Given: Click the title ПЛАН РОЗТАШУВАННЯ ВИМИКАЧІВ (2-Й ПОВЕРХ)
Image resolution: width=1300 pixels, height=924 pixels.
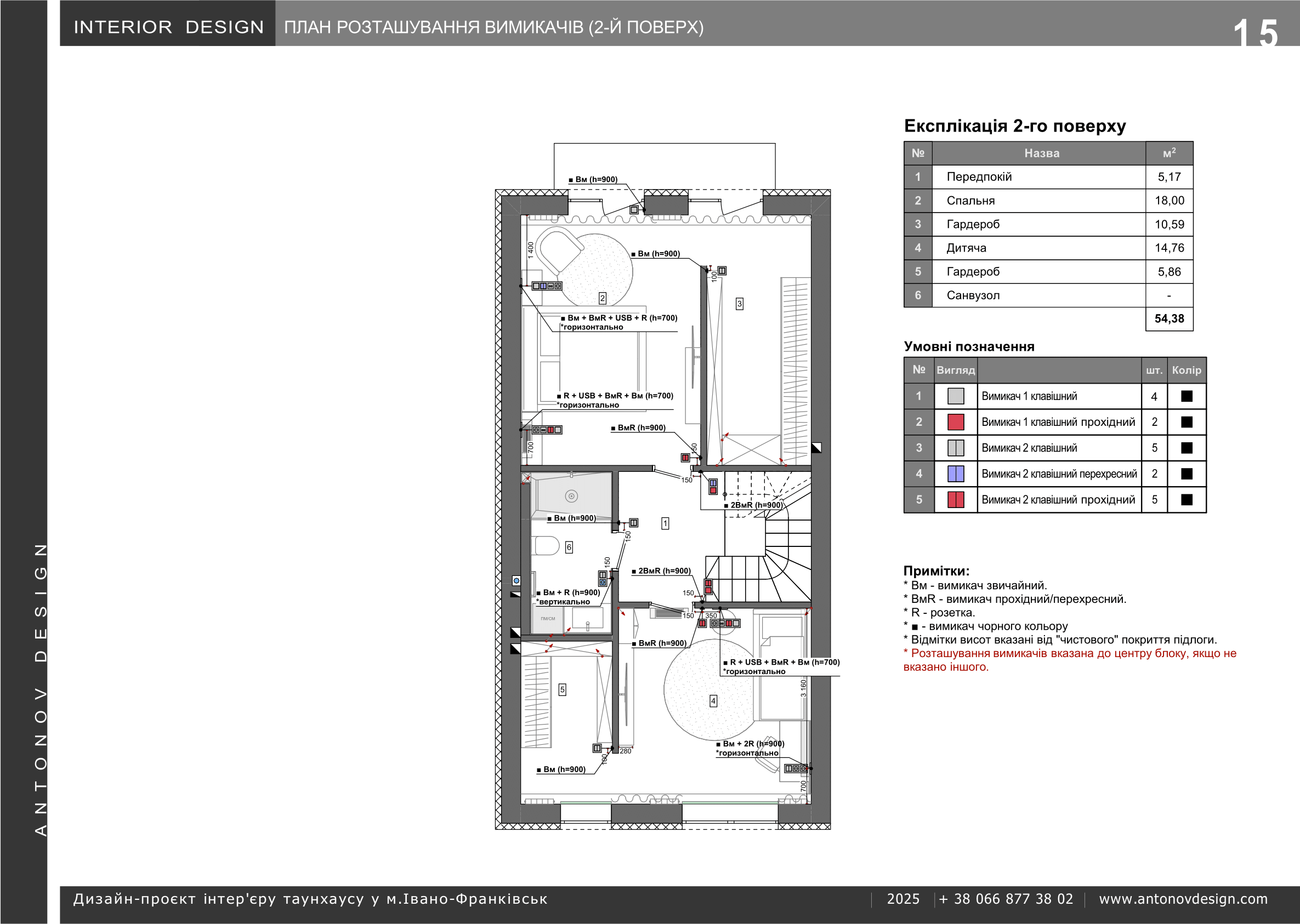Looking at the screenshot, I should (493, 27).
